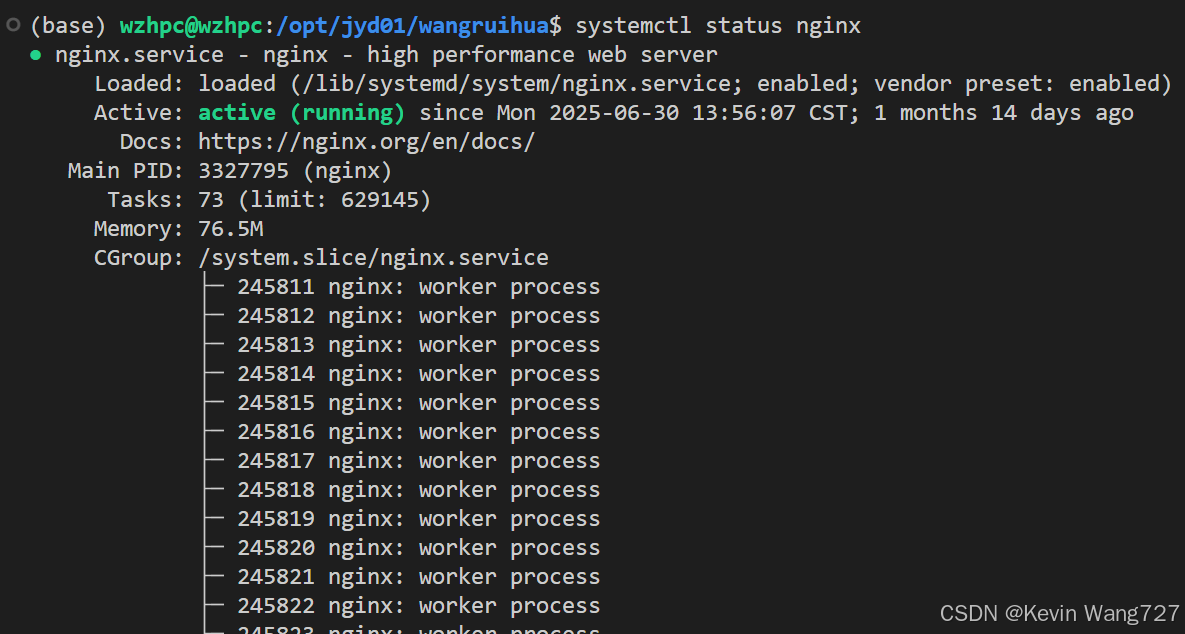Image resolution: width=1185 pixels, height=634 pixels.
Task: Click worker process row 245811
Action: [419, 287]
